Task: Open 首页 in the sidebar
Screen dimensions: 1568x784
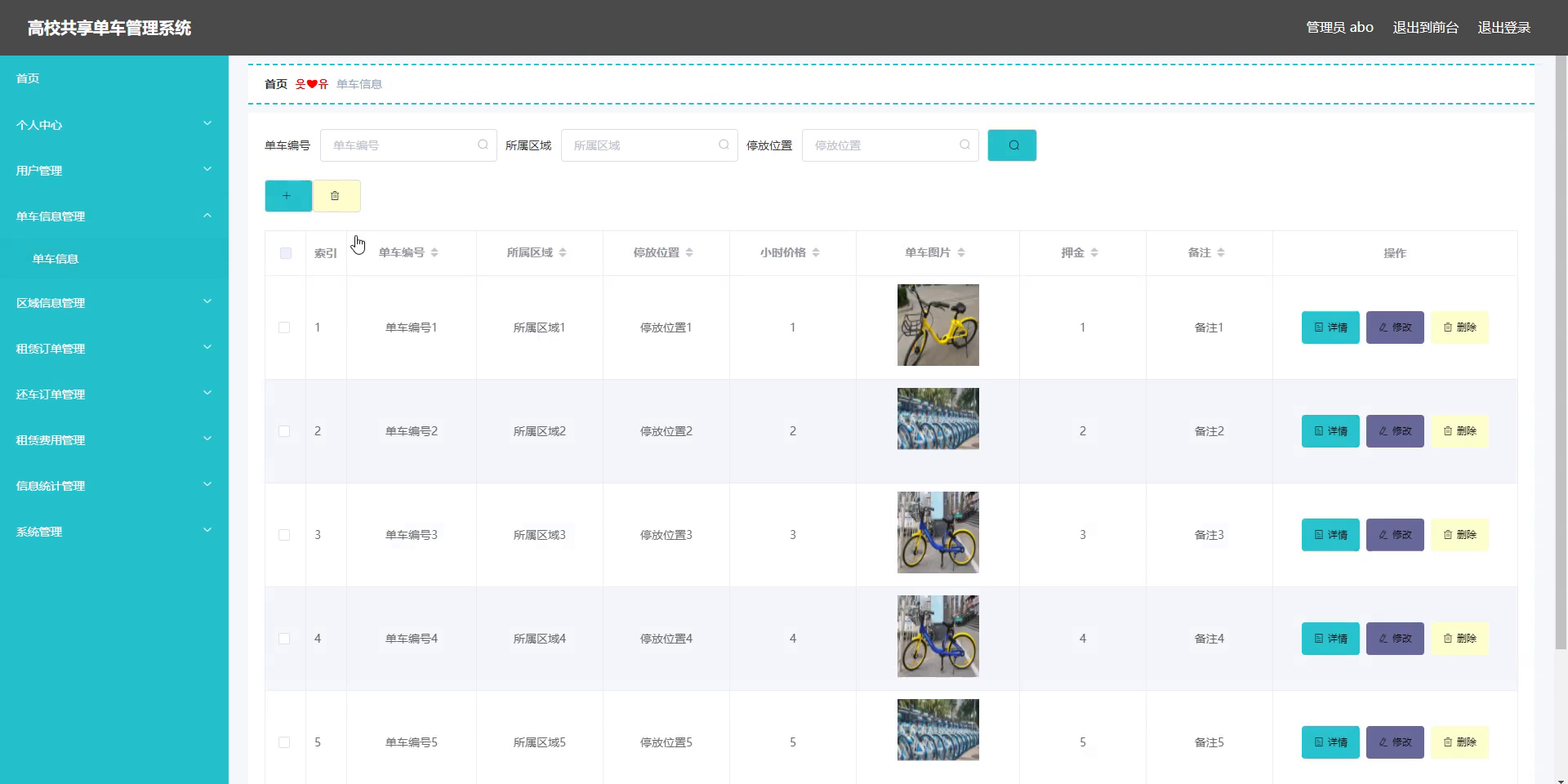Action: (x=114, y=78)
